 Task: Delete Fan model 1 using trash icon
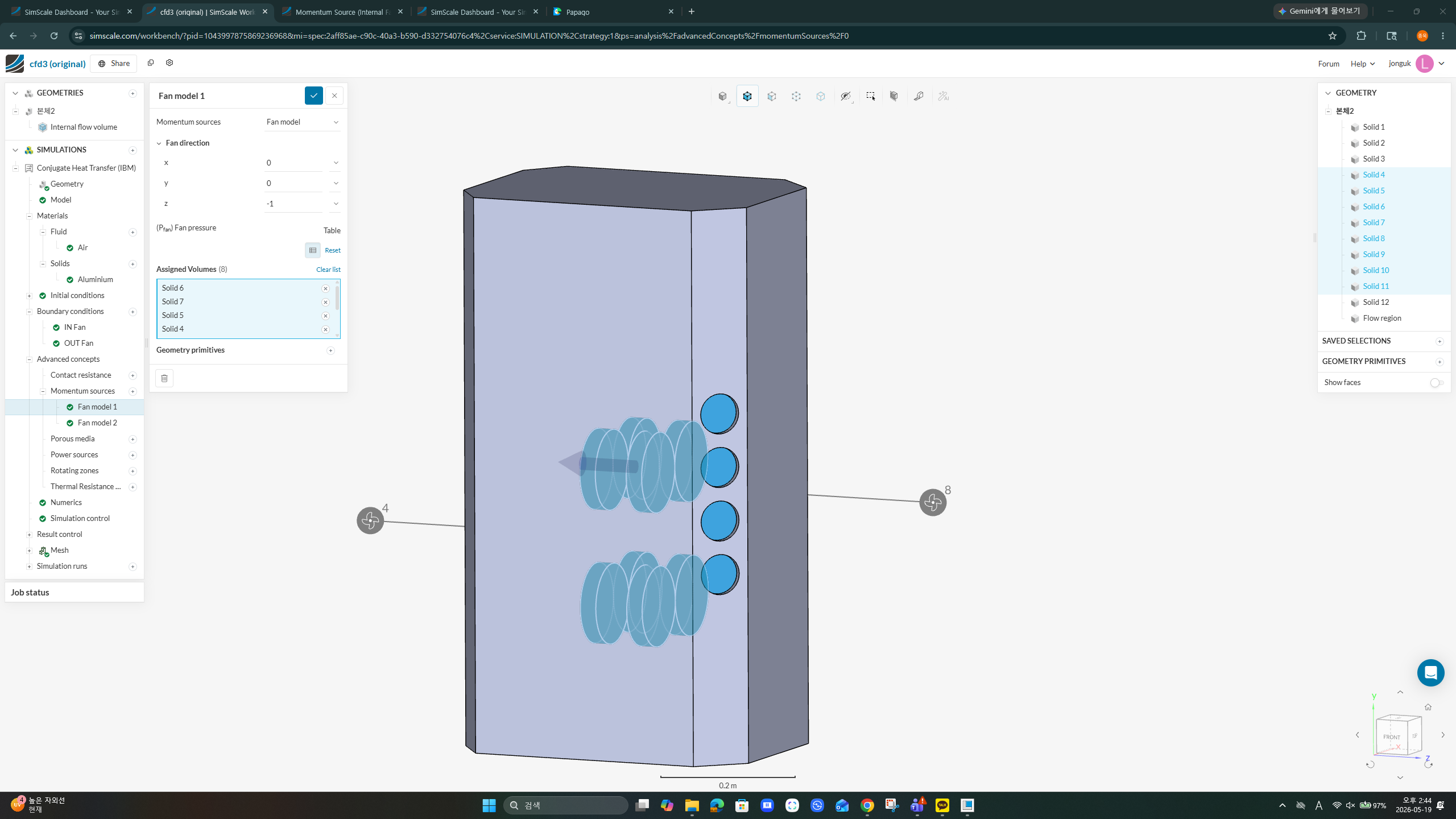164,378
